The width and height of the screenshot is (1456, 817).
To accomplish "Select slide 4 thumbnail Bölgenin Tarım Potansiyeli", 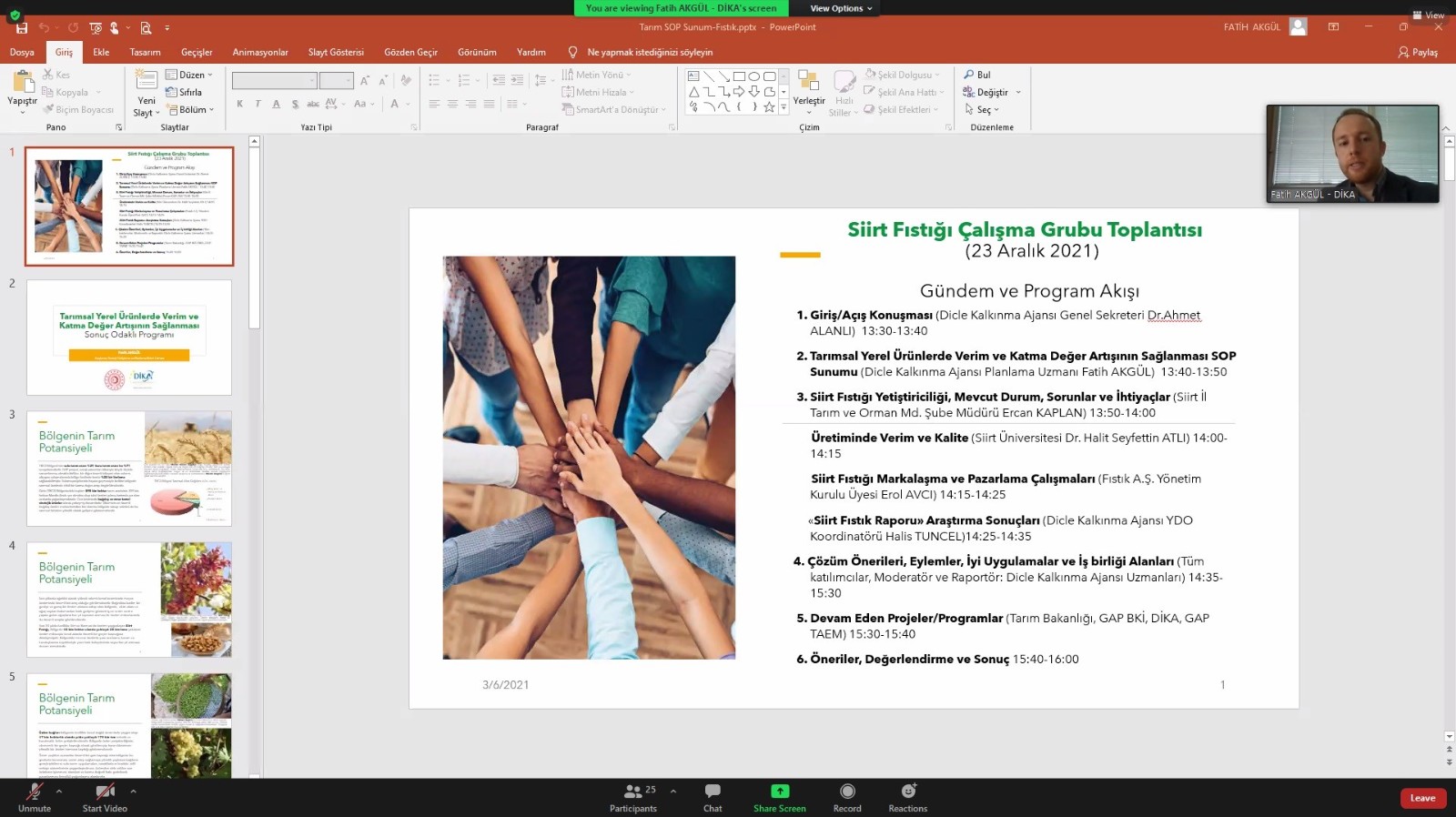I will pyautogui.click(x=129, y=600).
